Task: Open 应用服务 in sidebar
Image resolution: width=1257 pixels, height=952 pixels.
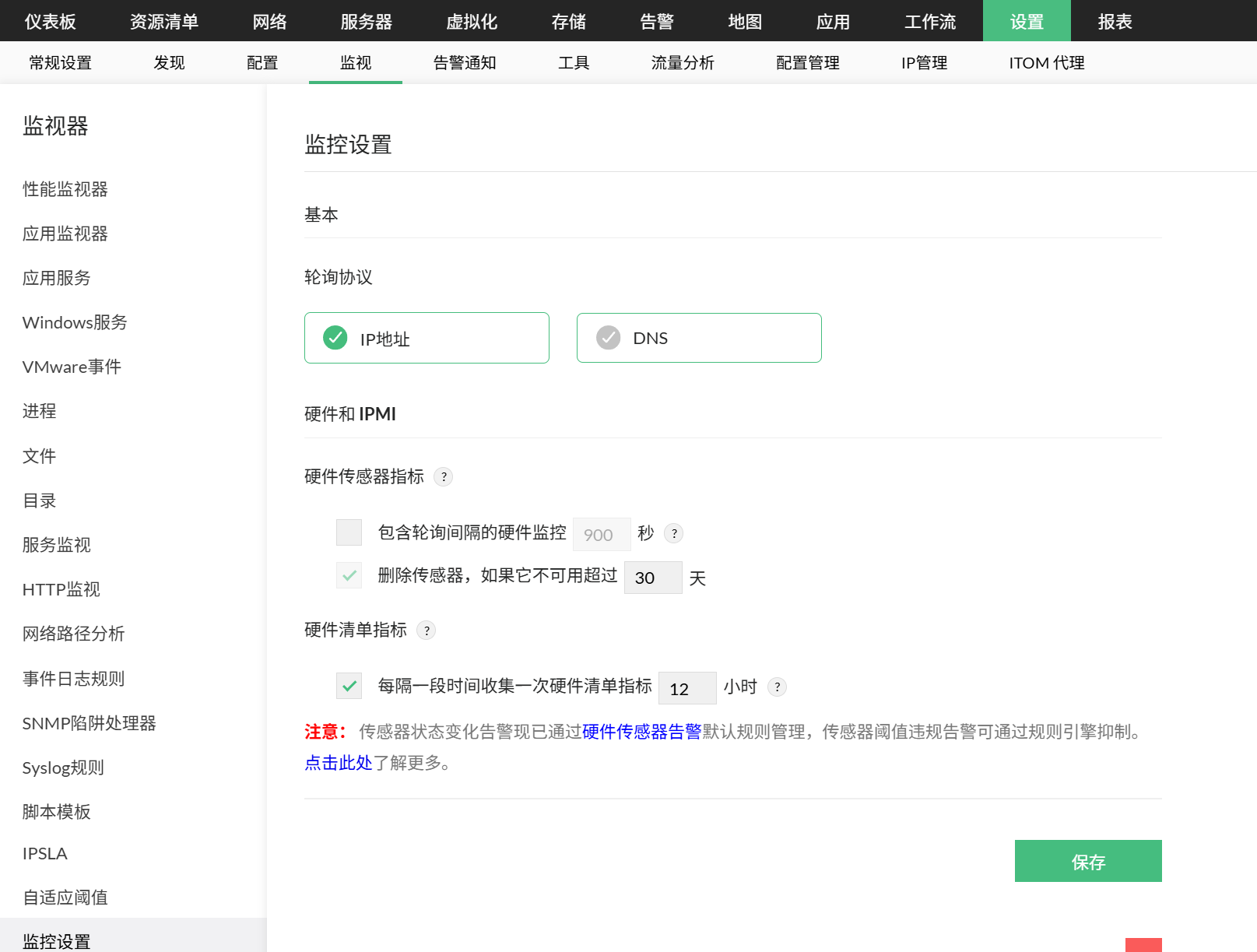Action: [x=57, y=278]
